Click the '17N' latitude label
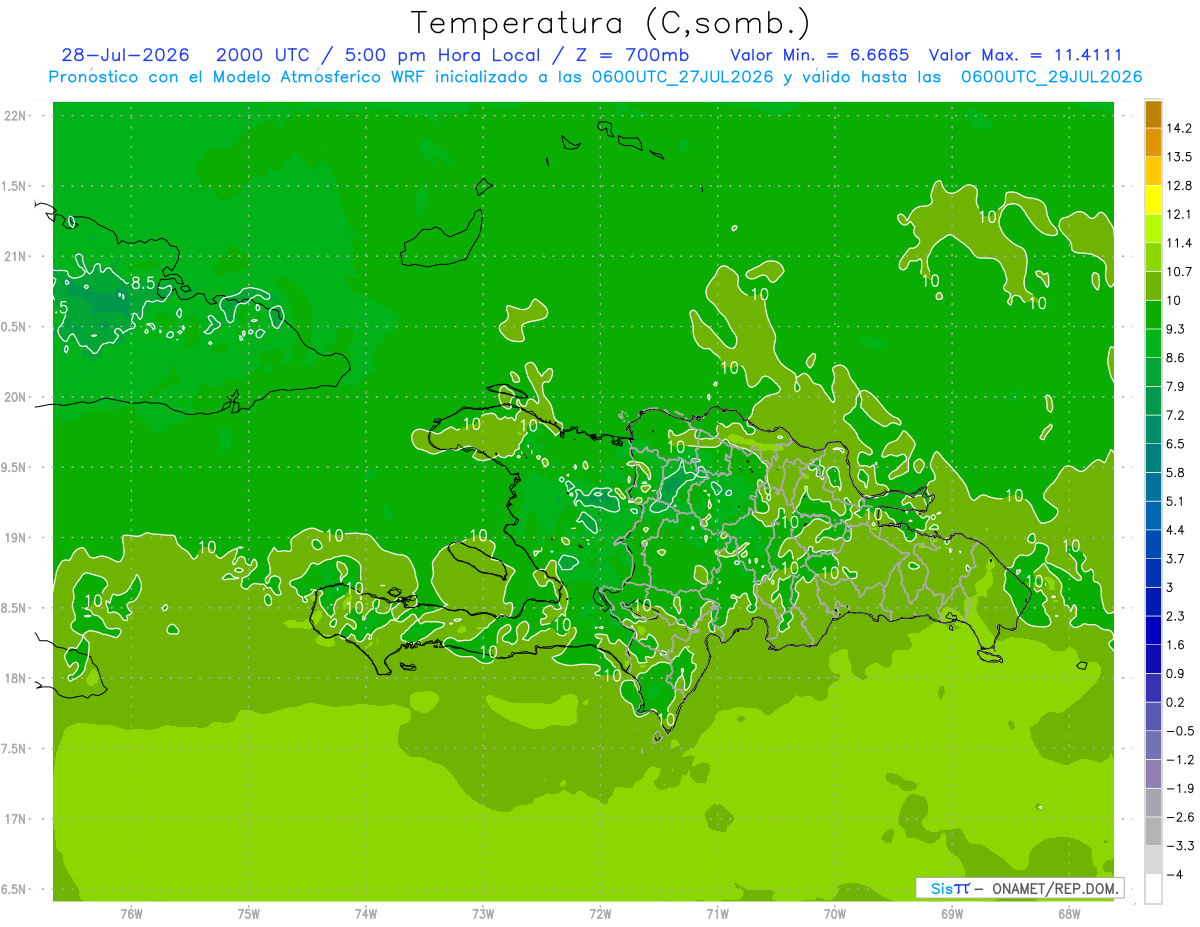This screenshot has height=927, width=1200. pyautogui.click(x=16, y=819)
